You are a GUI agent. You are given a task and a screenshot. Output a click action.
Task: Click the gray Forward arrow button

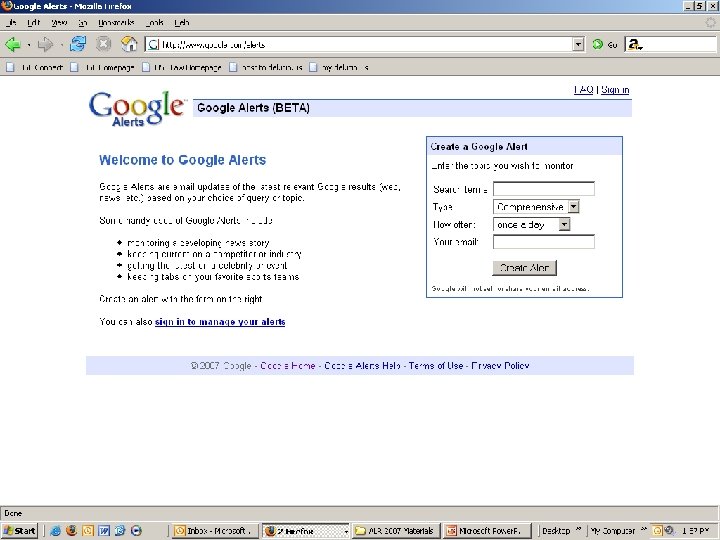click(x=45, y=45)
